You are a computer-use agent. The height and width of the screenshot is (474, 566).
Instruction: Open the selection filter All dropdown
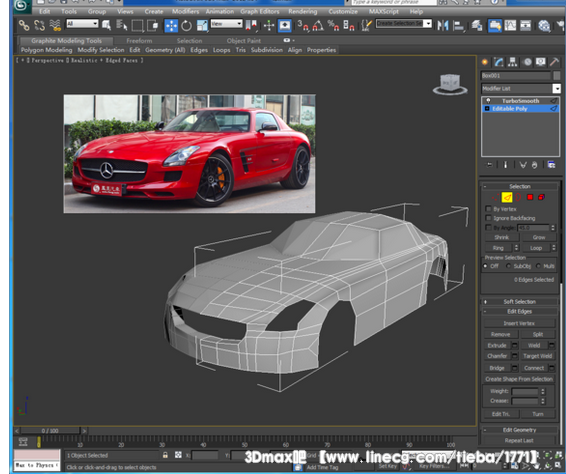[82, 24]
